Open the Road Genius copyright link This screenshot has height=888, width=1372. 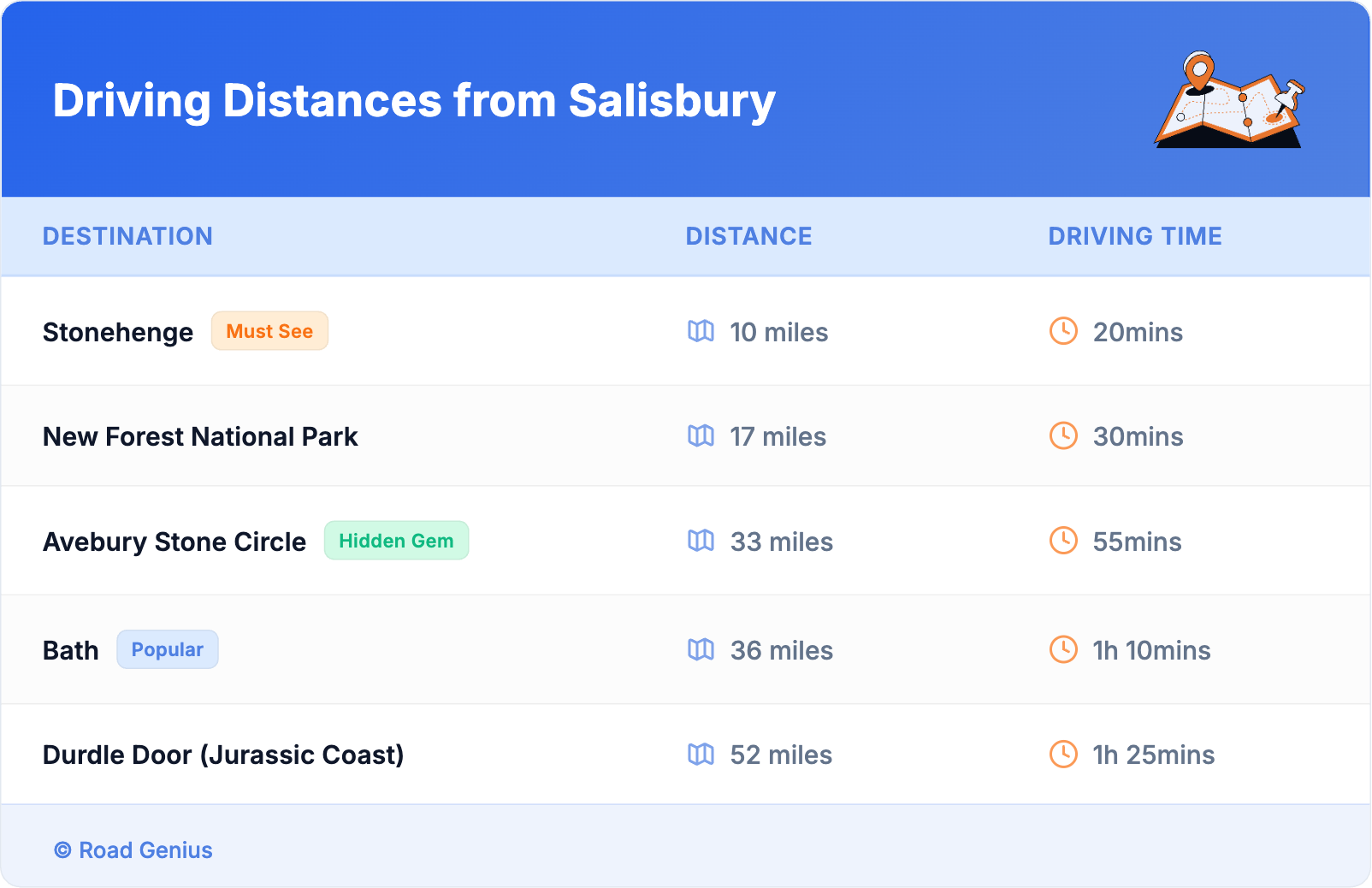[x=134, y=850]
